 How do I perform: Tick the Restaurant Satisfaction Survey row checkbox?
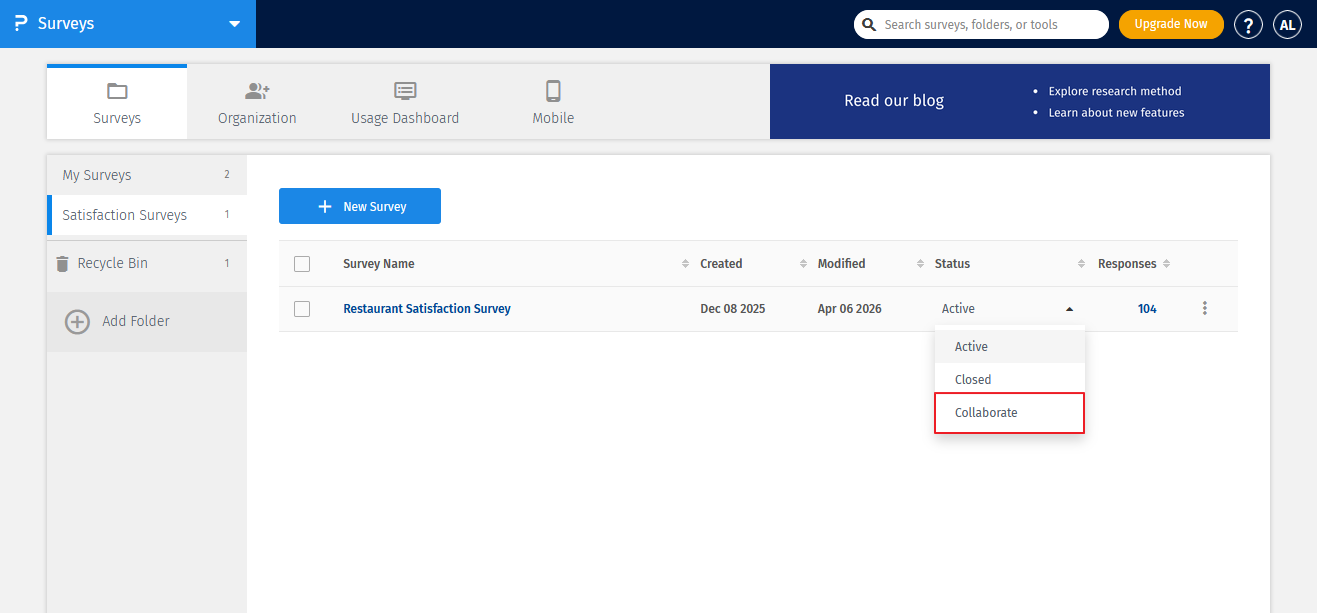302,309
